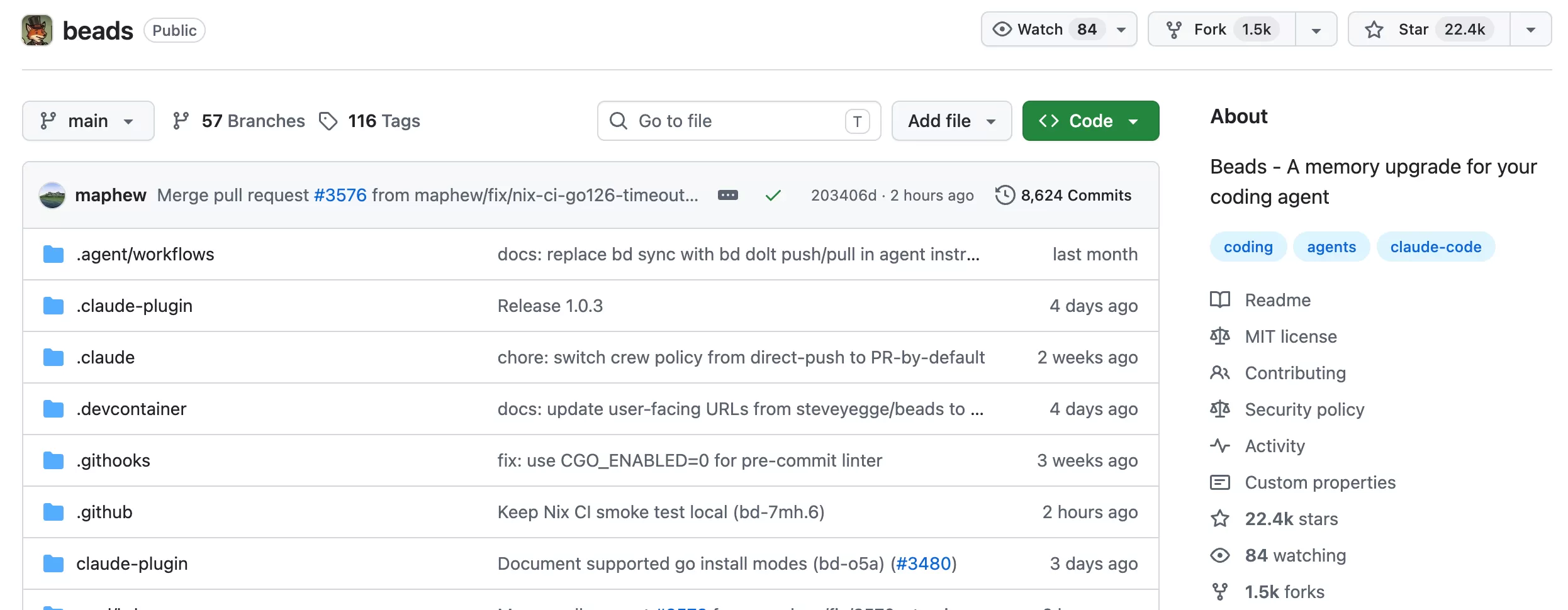This screenshot has width=1568, height=610.
Task: Select the claude-code topic tag
Action: [x=1436, y=247]
